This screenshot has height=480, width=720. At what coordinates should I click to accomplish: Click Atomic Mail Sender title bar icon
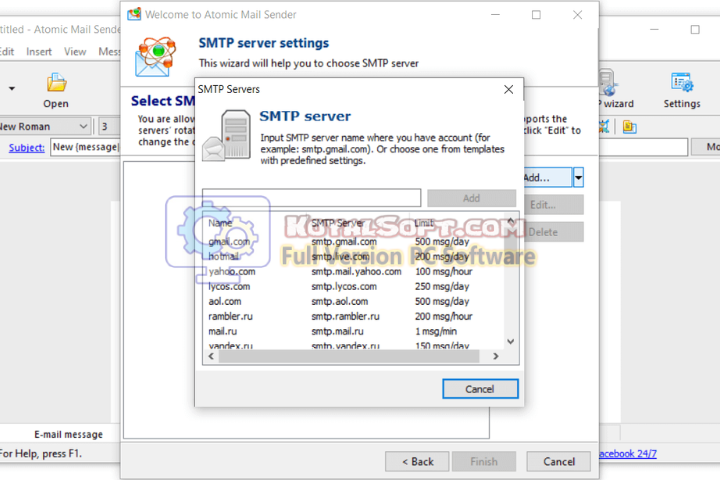click(x=134, y=14)
